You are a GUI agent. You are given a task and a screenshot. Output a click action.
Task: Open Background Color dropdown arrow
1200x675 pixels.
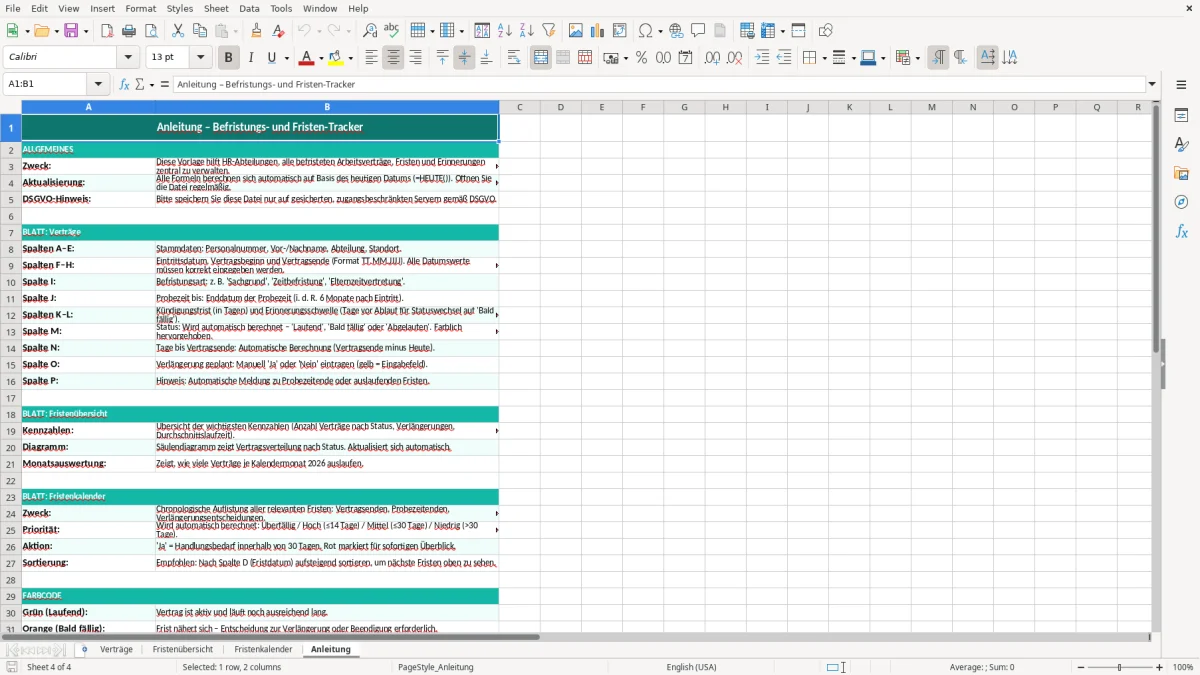point(350,58)
